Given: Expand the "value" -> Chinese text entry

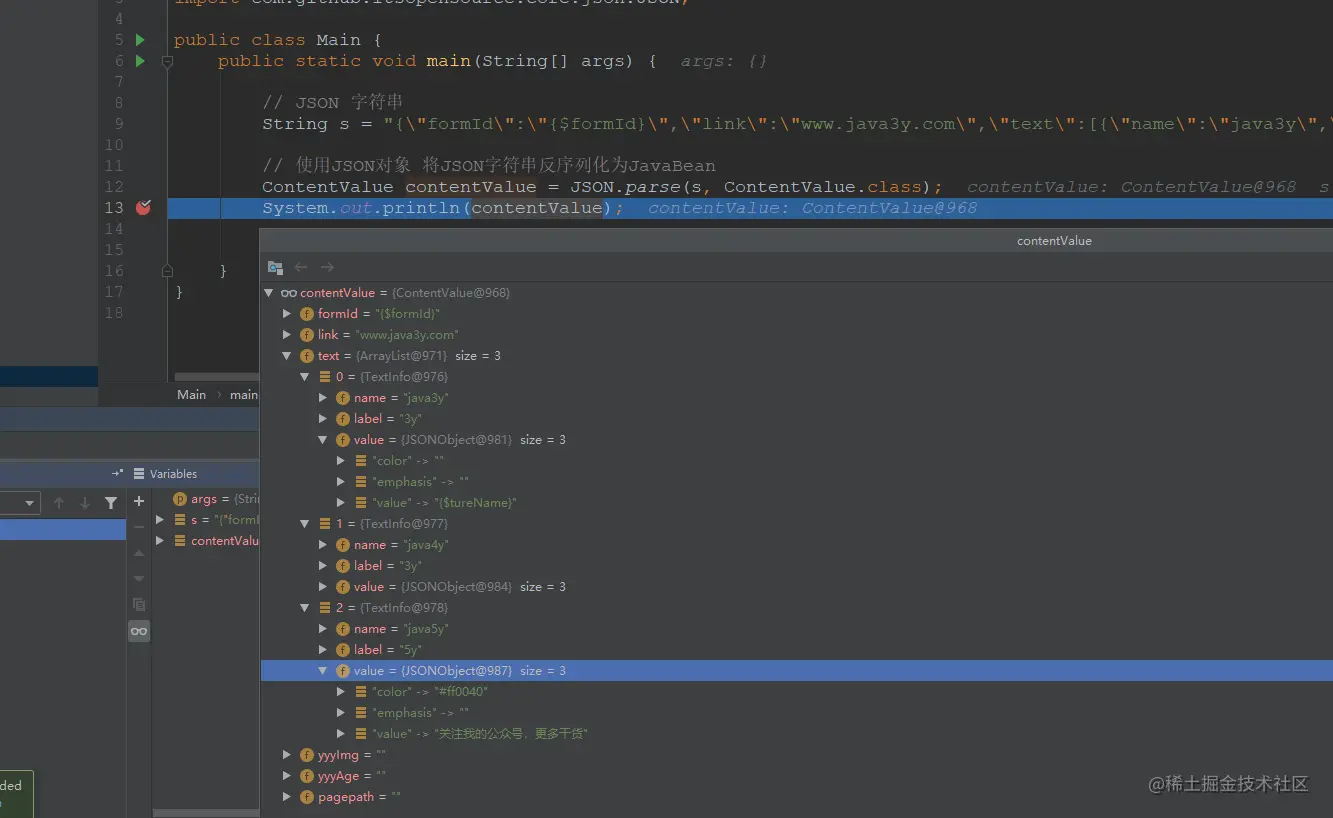Looking at the screenshot, I should [341, 734].
